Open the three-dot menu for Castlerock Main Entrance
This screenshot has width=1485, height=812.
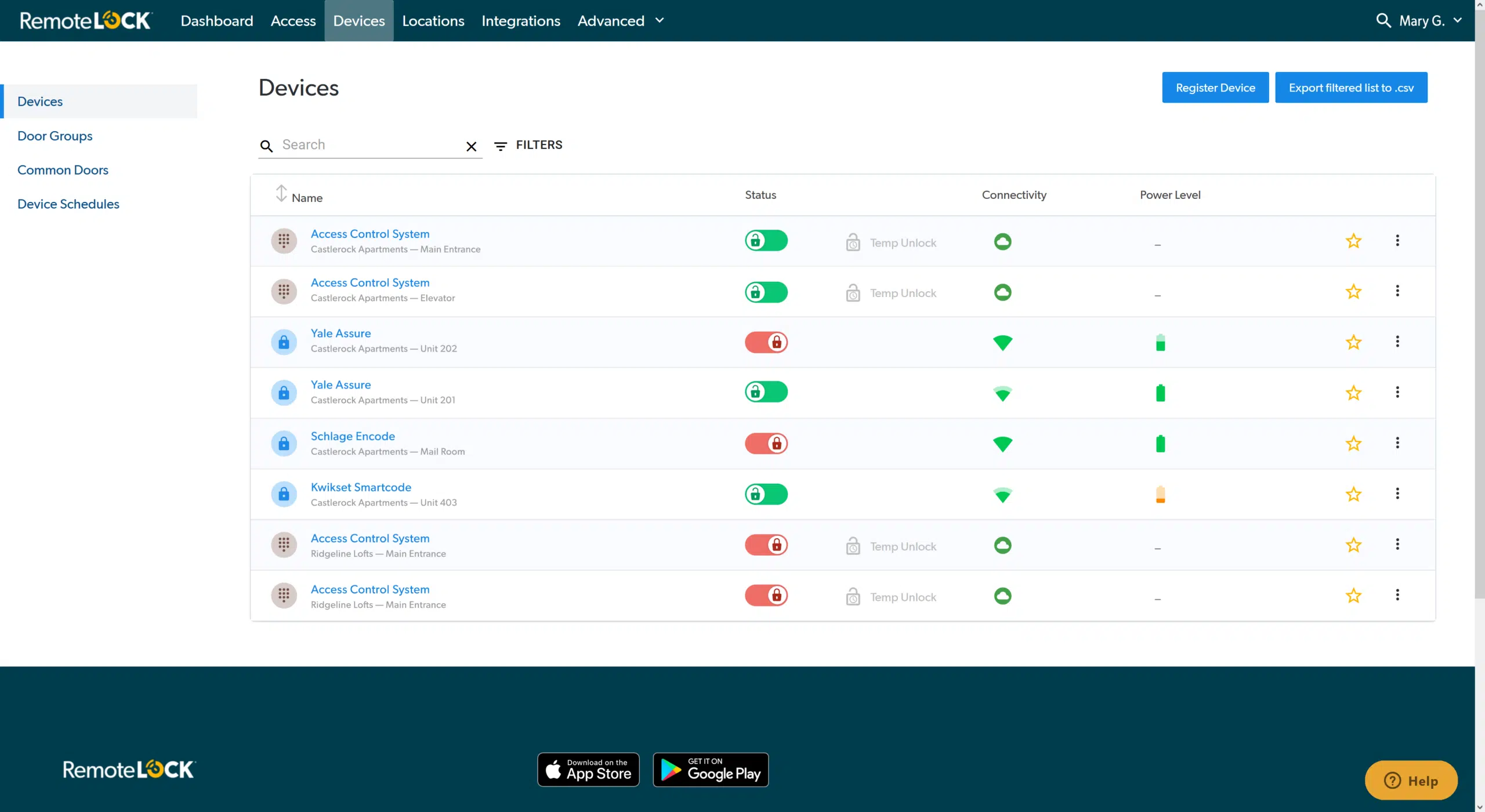click(x=1397, y=240)
